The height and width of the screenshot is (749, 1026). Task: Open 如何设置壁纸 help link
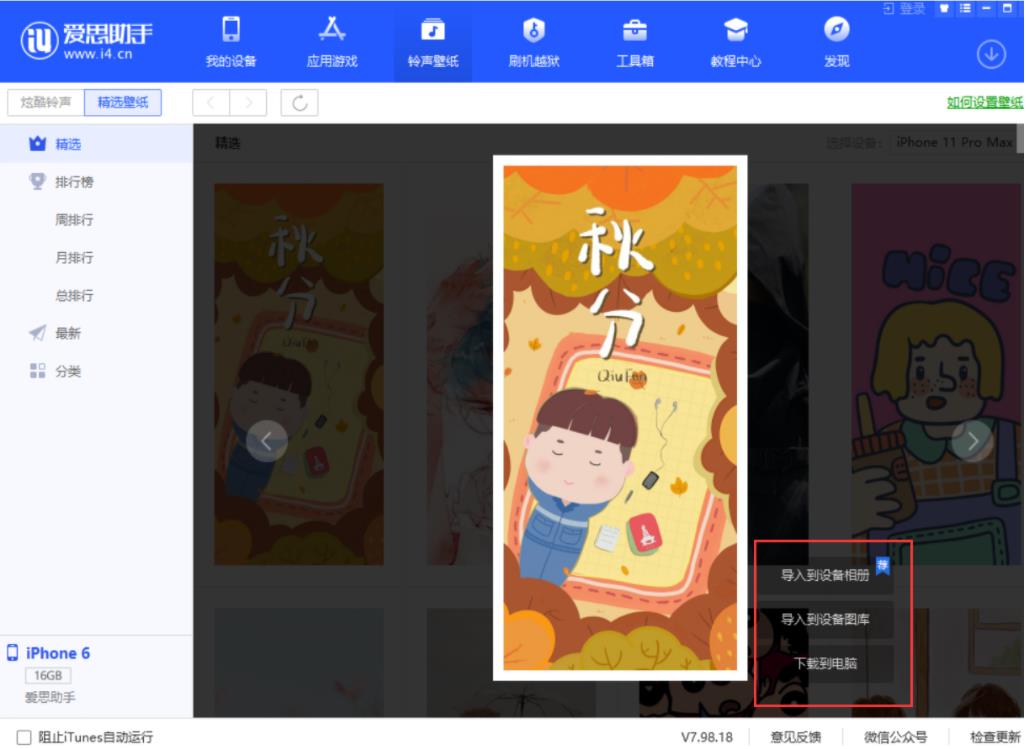(984, 102)
